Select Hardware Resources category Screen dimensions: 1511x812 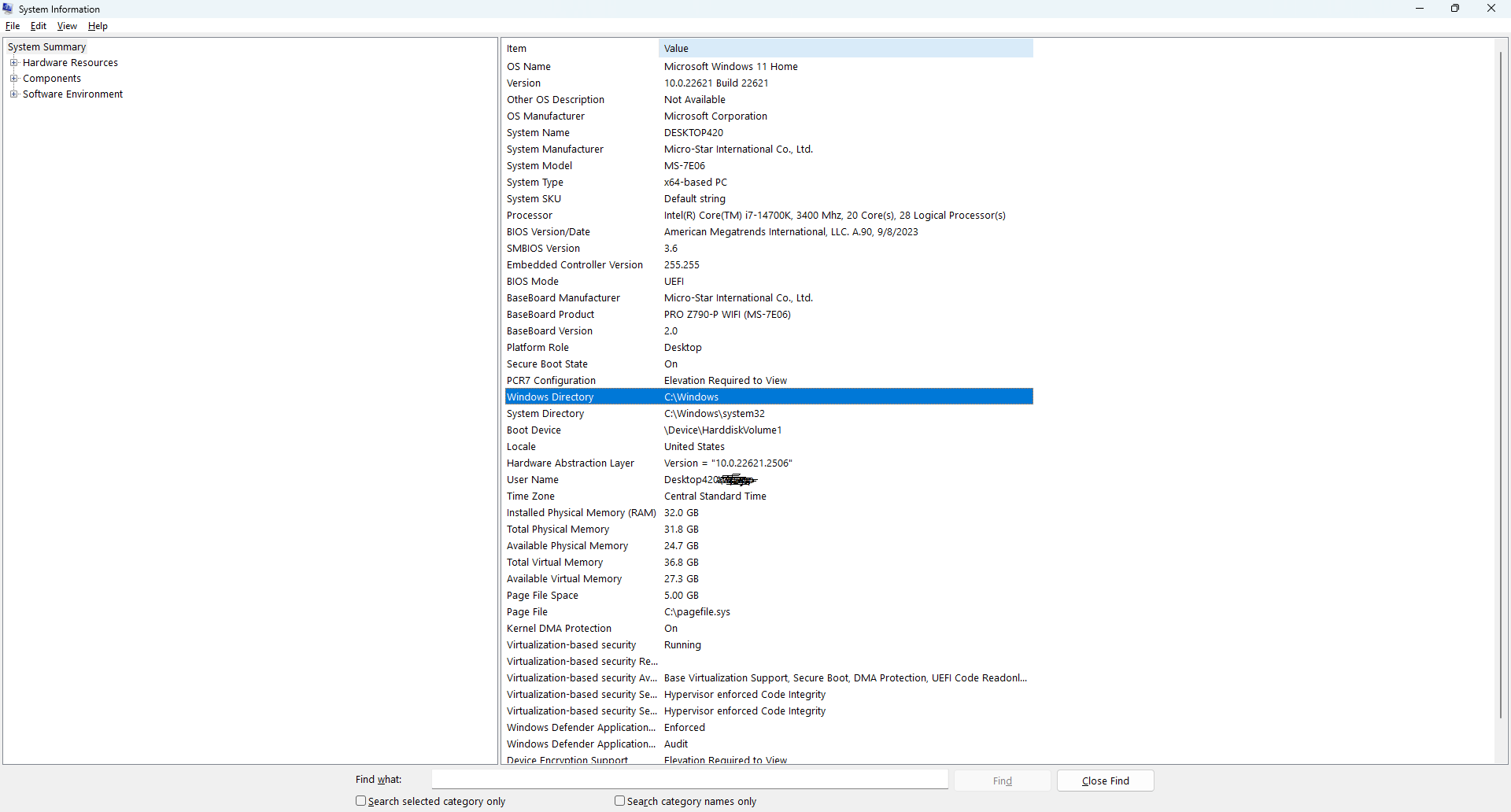coord(70,63)
